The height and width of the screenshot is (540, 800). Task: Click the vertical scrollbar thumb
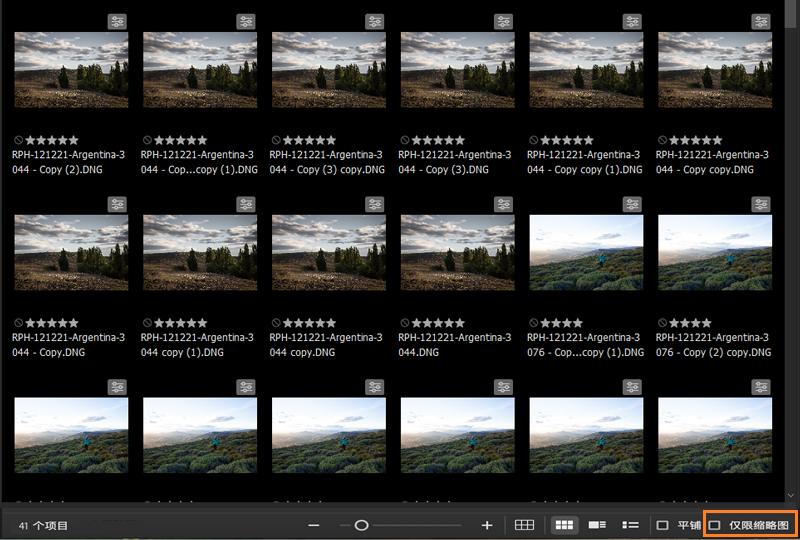coord(790,14)
